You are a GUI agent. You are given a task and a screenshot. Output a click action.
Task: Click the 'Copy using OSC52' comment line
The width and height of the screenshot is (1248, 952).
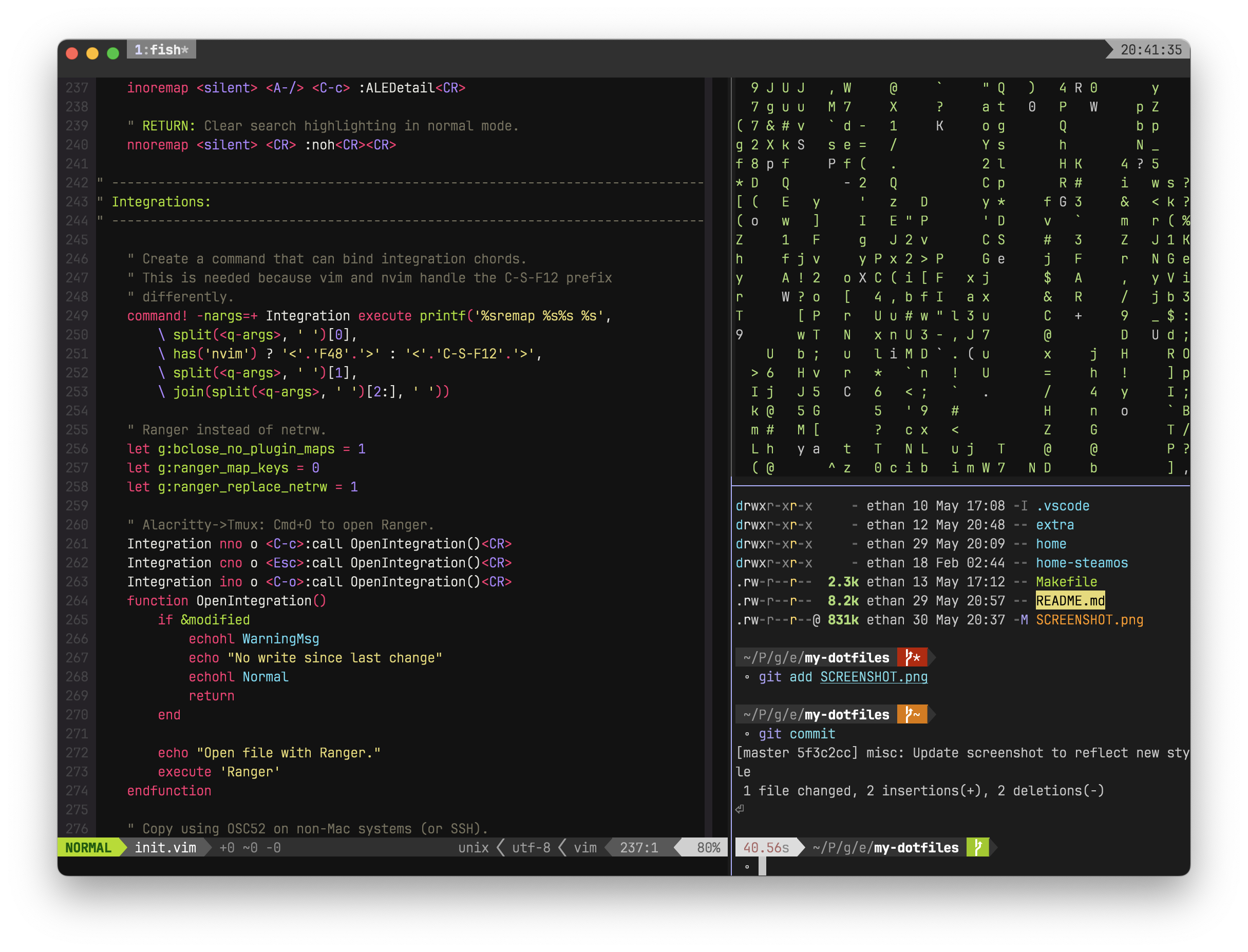308,829
